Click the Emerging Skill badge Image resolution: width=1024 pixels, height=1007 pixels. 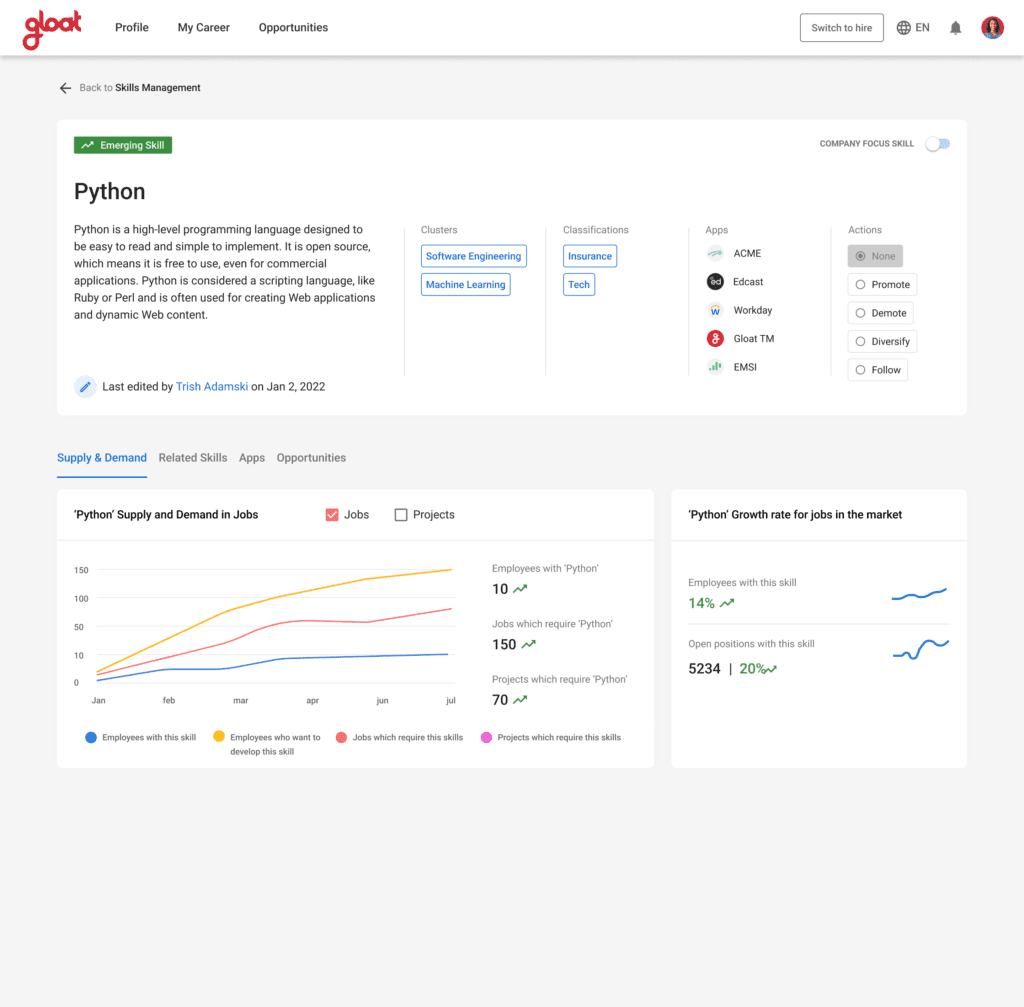[123, 145]
